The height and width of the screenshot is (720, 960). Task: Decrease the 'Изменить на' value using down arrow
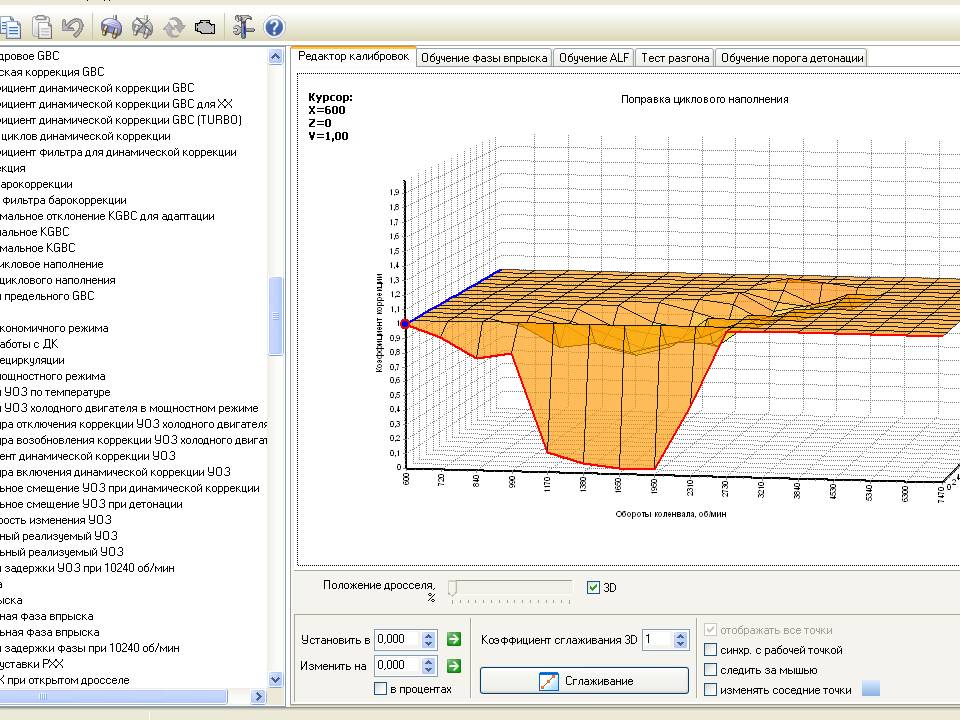pos(429,670)
